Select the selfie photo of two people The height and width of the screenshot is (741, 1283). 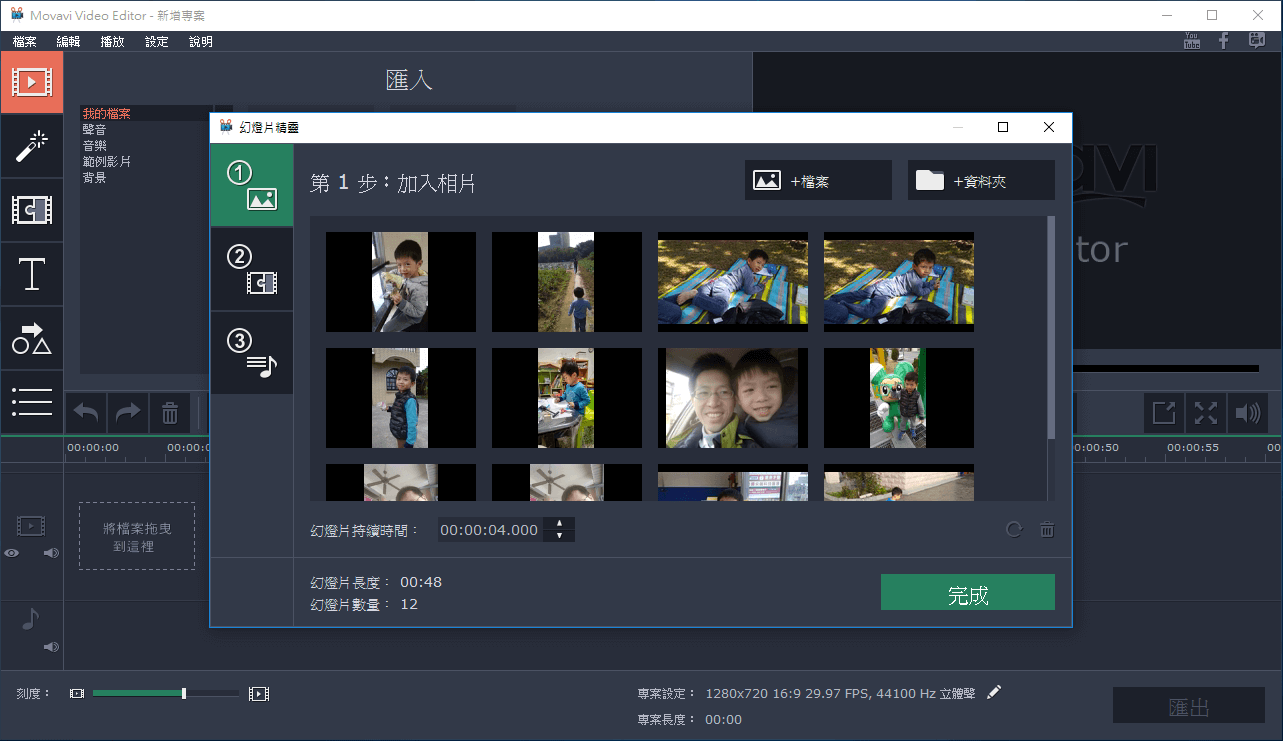tap(732, 398)
